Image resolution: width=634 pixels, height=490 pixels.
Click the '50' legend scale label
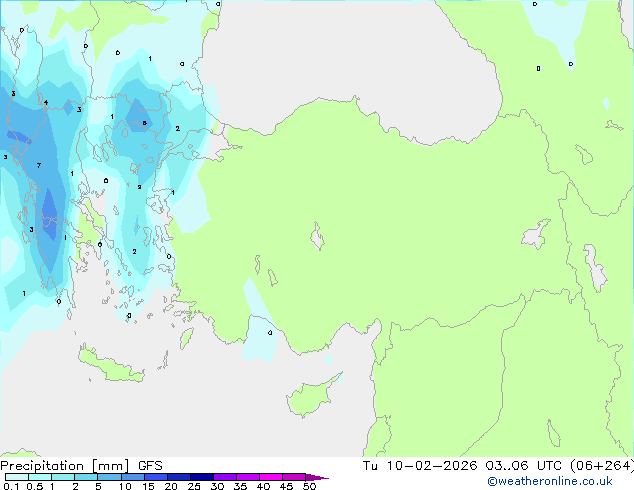[309, 486]
